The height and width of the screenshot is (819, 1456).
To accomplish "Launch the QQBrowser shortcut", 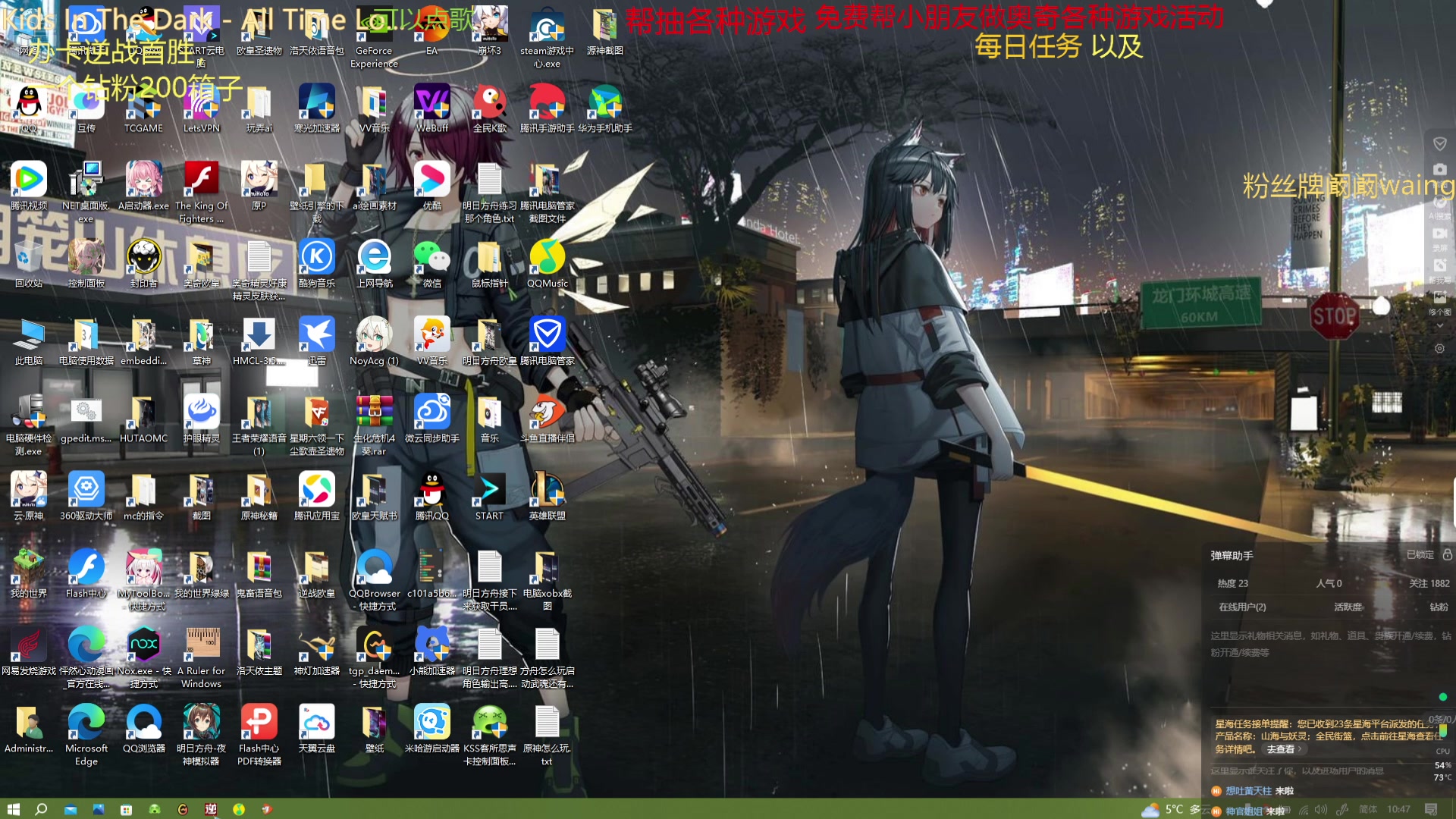I will coord(374,581).
